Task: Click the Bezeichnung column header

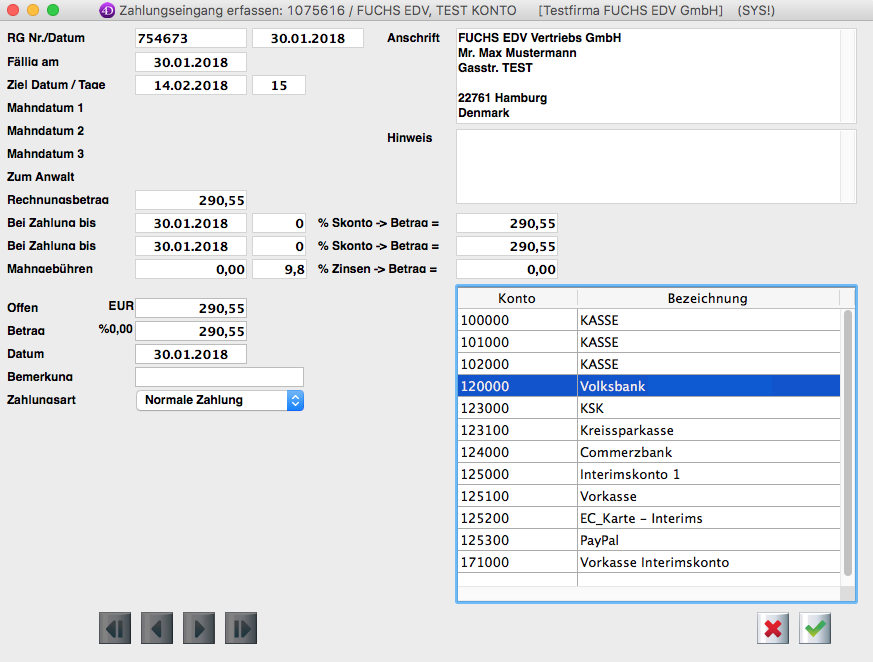Action: click(707, 298)
